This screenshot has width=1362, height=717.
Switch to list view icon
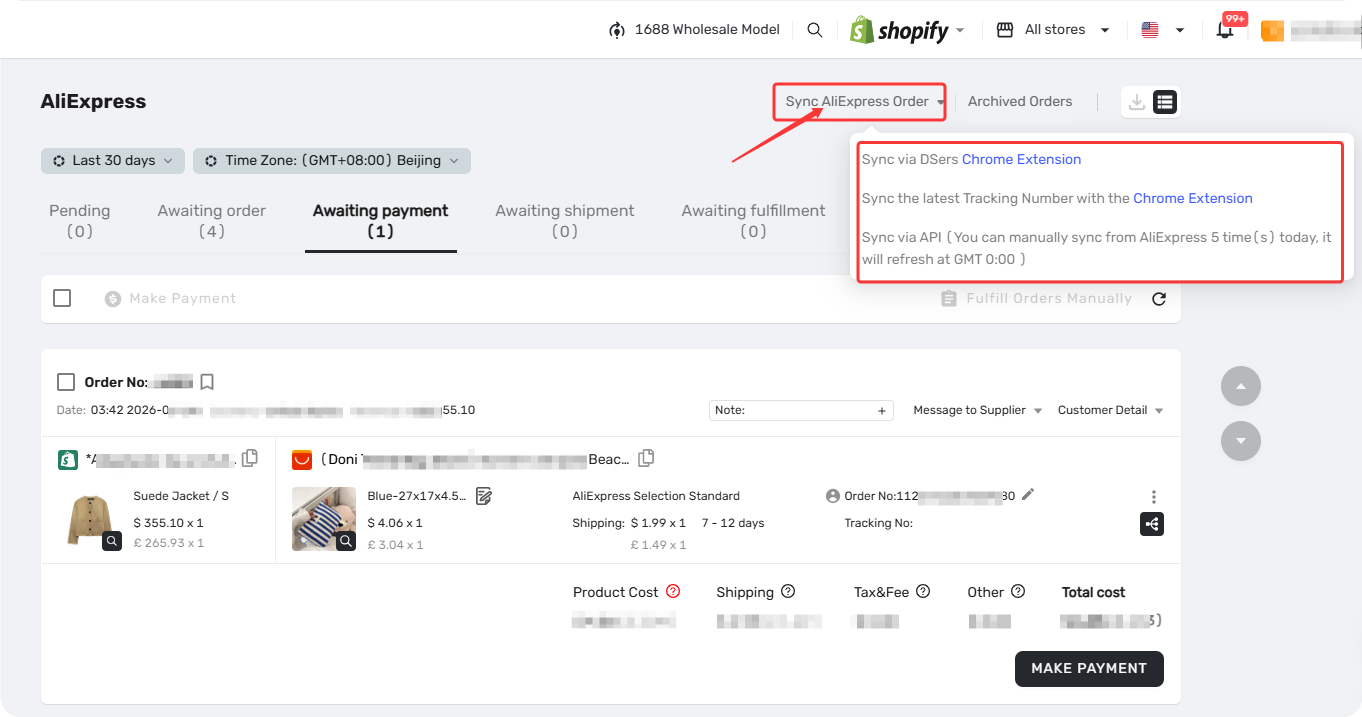point(1165,101)
